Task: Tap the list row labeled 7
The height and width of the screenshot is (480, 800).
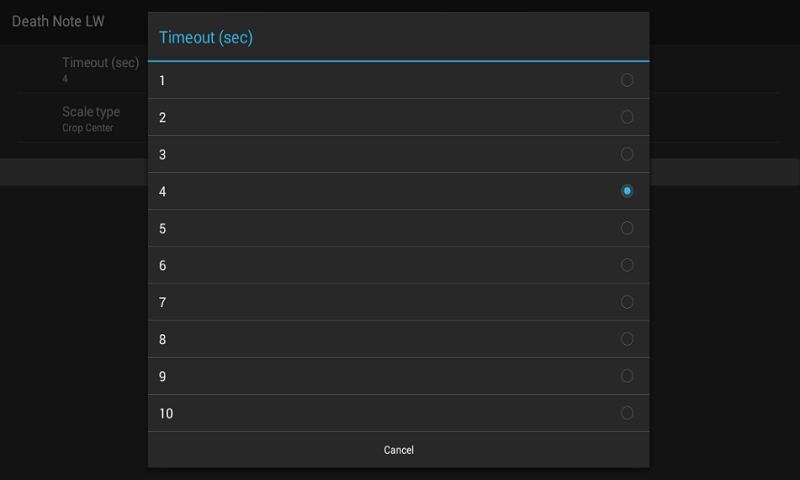Action: 398,302
